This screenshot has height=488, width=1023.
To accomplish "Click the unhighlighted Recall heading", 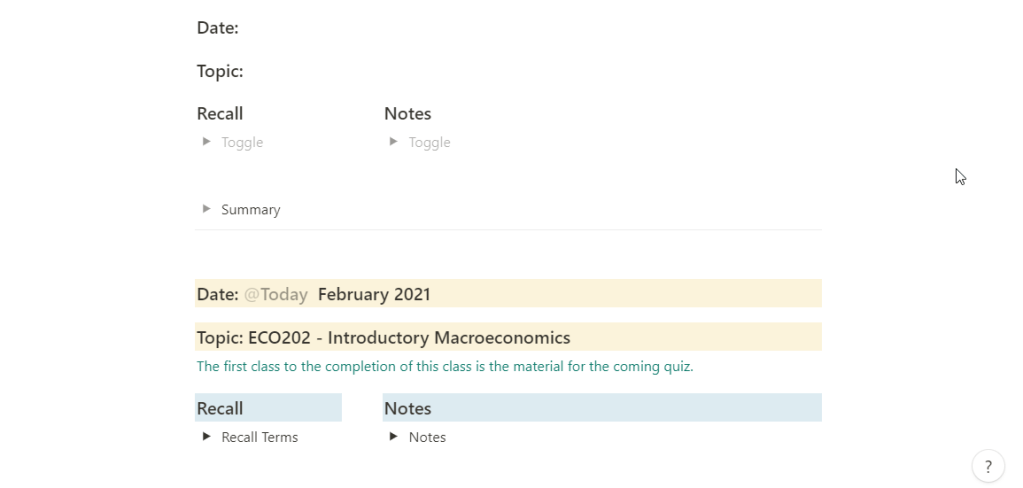I will tap(220, 113).
